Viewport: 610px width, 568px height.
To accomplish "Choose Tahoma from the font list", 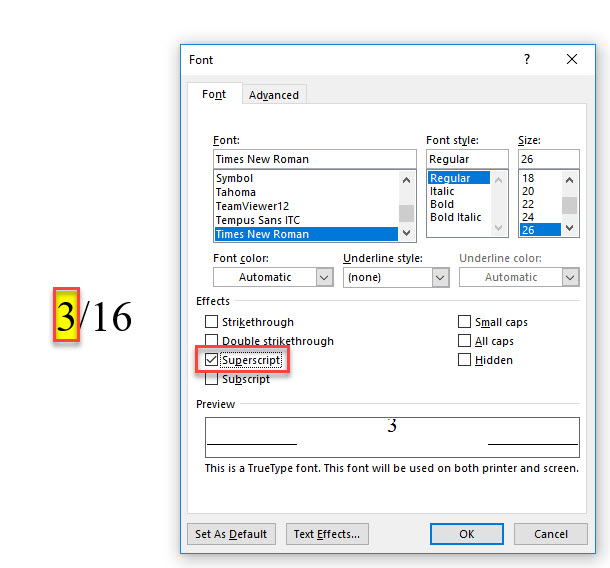I will pyautogui.click(x=236, y=192).
